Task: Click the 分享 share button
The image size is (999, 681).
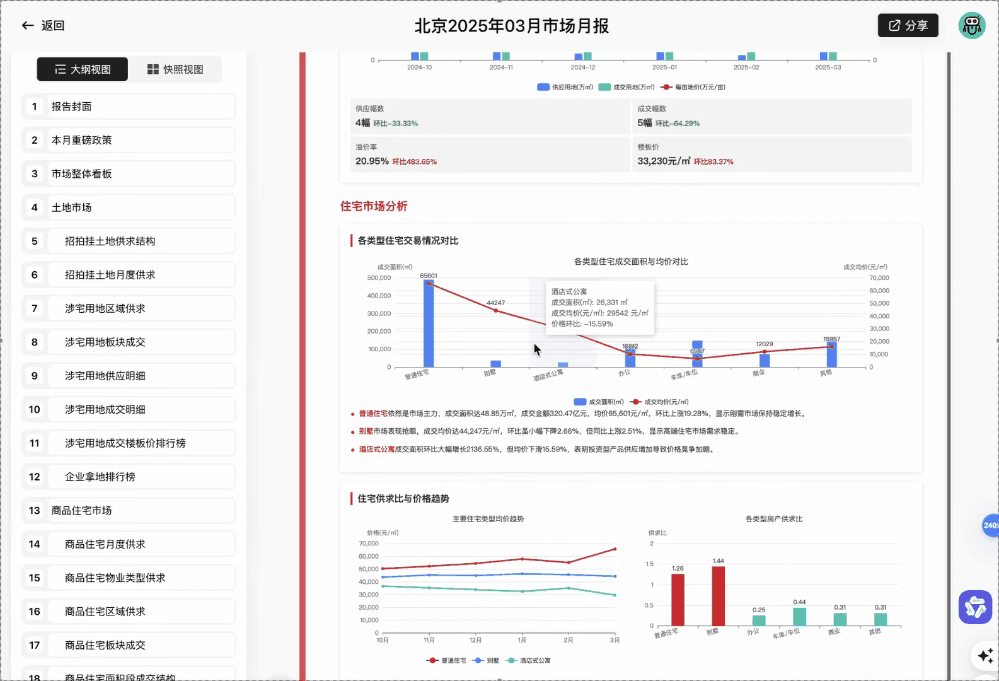Action: coord(907,25)
